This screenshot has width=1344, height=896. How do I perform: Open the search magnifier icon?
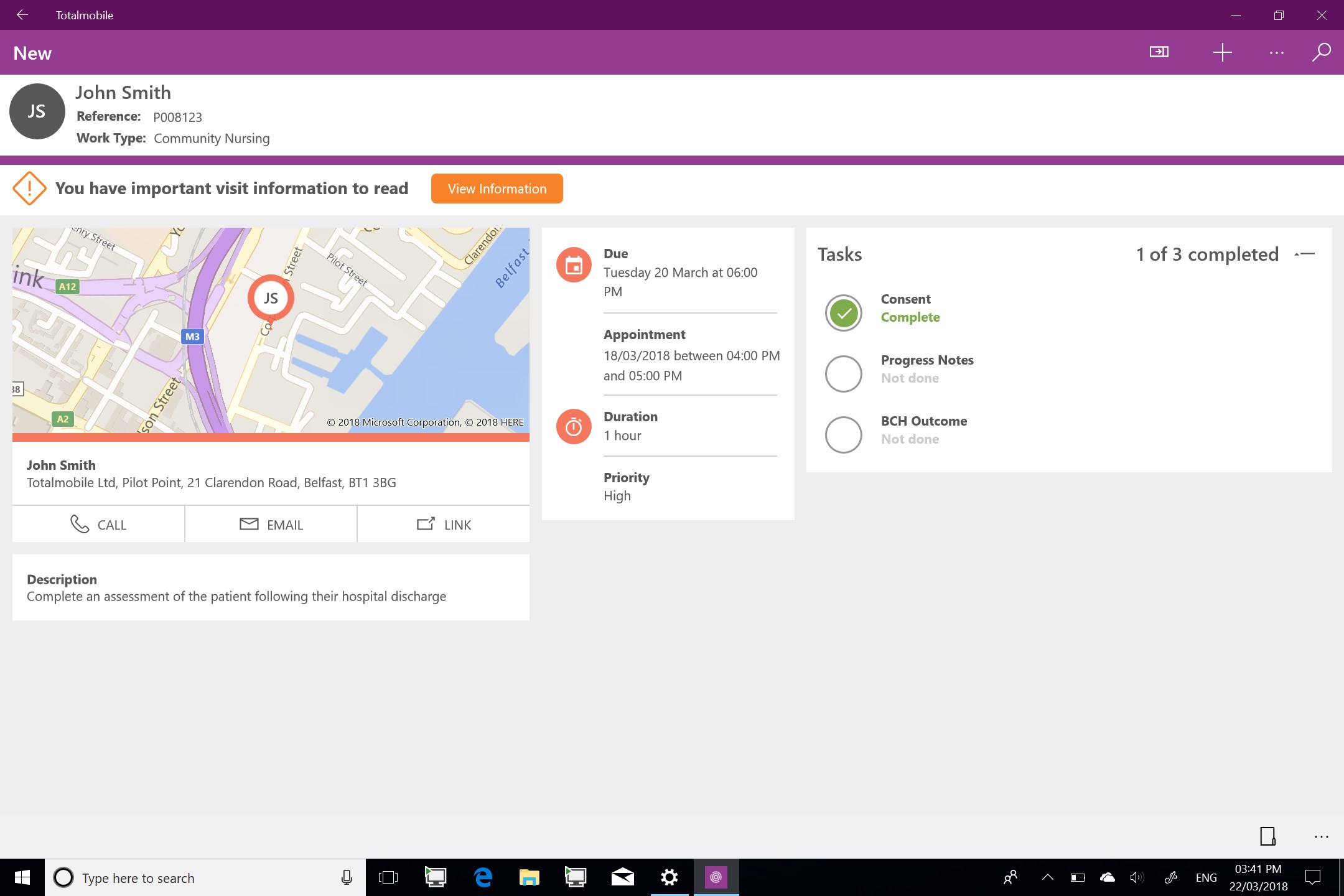[x=1321, y=52]
